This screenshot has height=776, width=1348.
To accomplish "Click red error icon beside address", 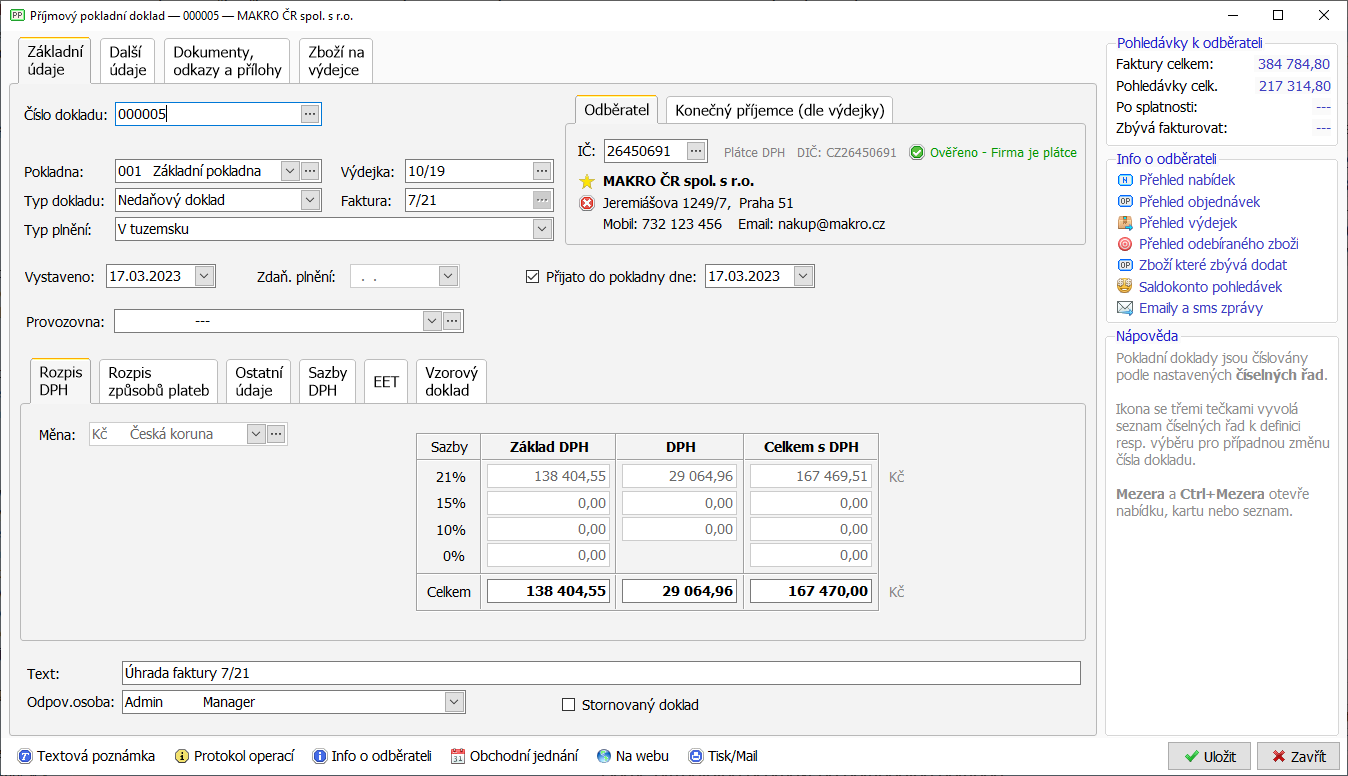I will point(587,203).
